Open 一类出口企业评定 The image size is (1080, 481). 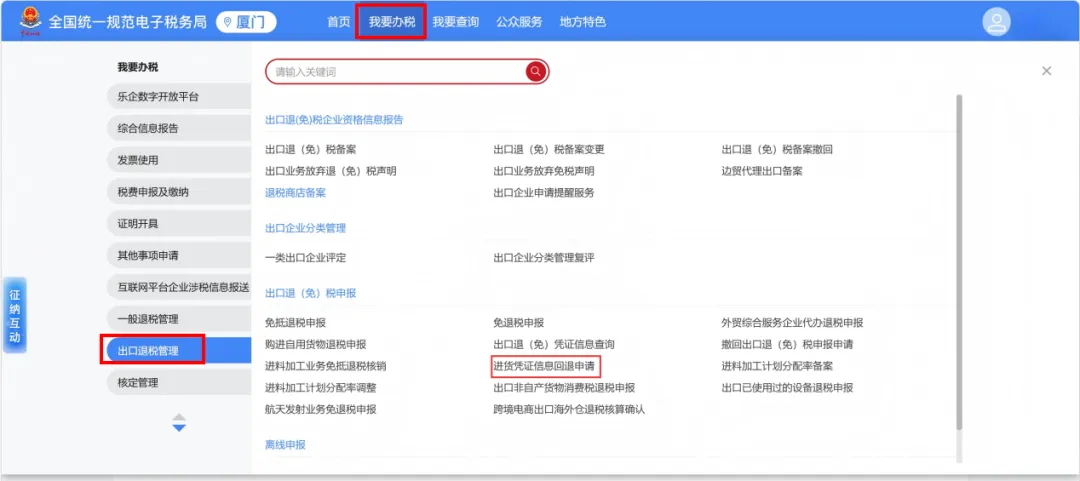[x=305, y=258]
